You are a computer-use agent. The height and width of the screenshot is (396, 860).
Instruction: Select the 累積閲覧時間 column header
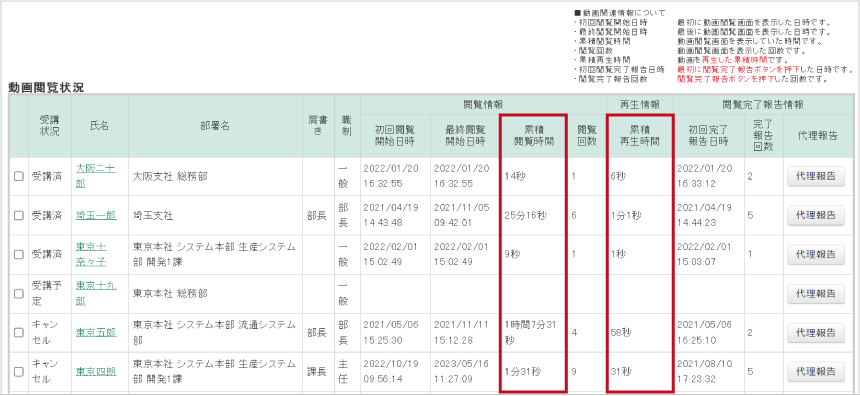[533, 136]
